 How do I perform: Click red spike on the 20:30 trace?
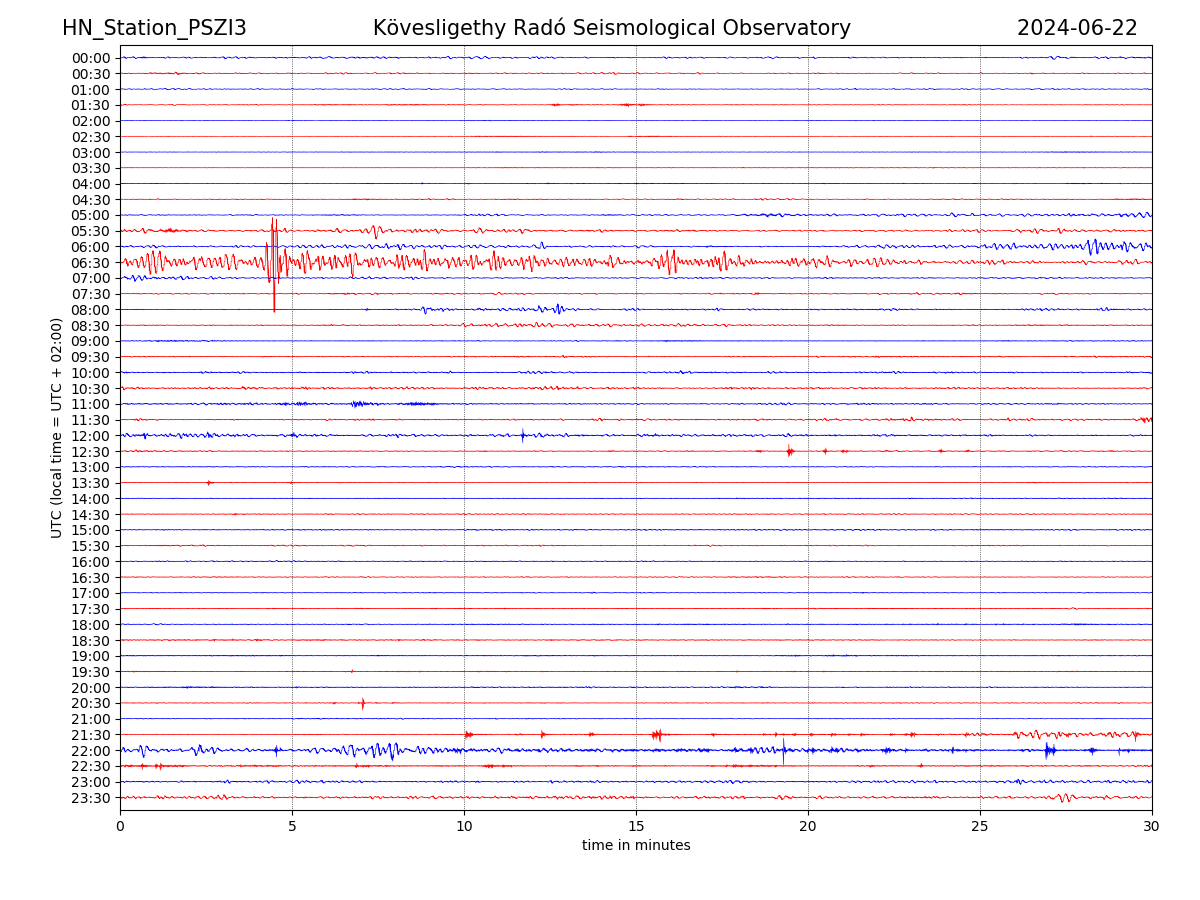[362, 703]
